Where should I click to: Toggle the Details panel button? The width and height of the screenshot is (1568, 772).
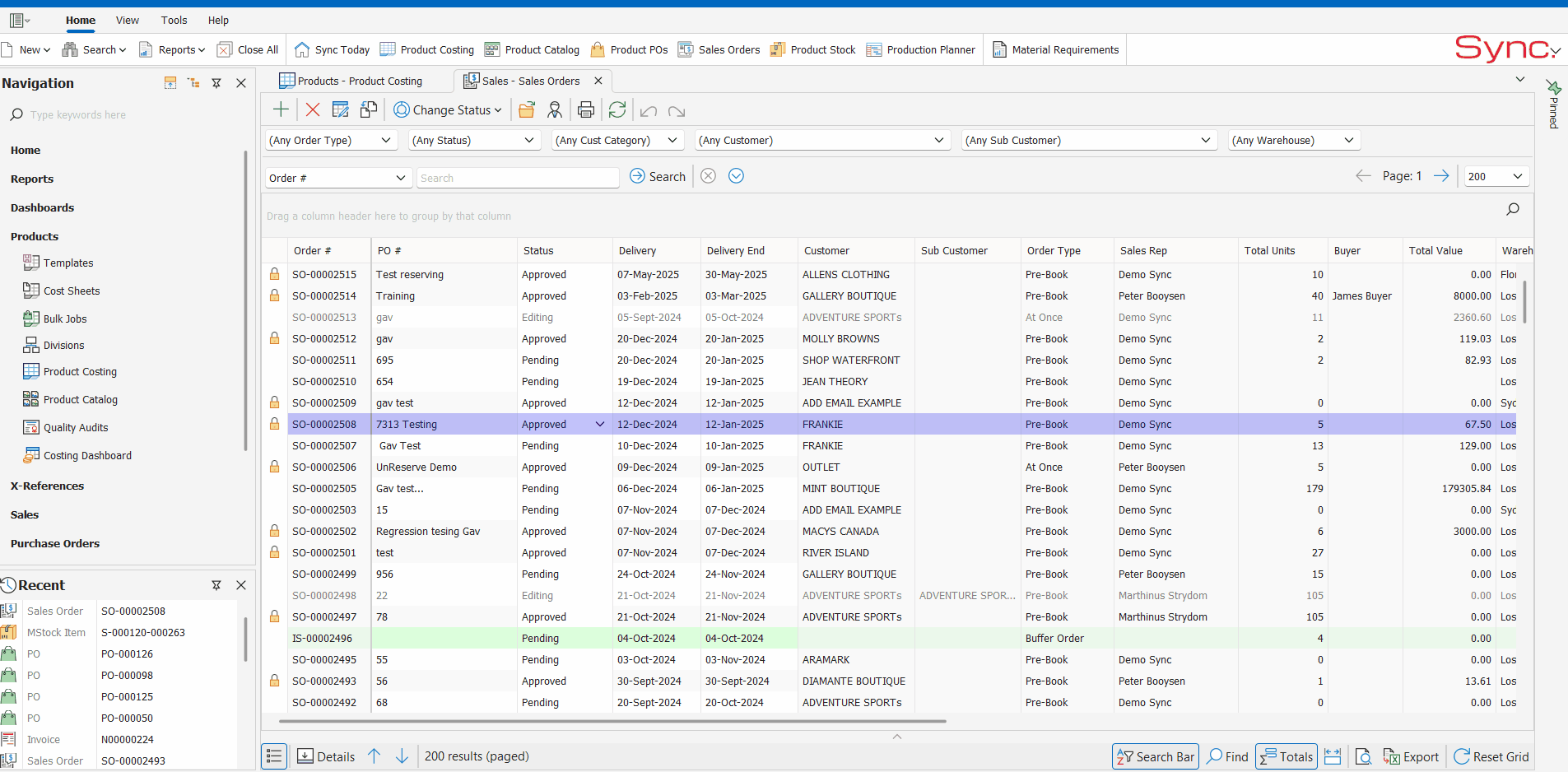point(326,756)
